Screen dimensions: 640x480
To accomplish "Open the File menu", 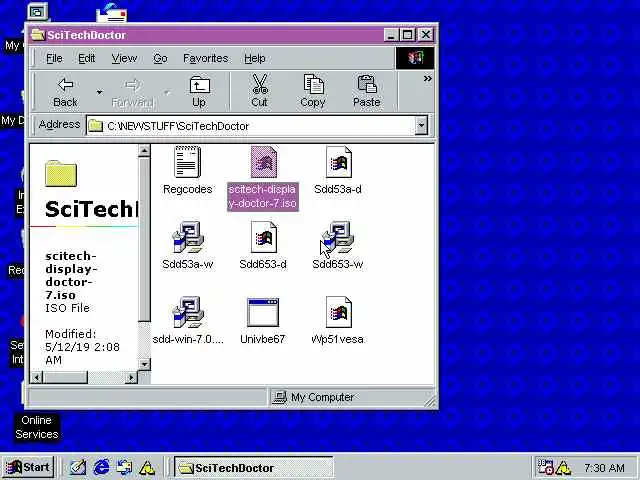I will tap(54, 58).
